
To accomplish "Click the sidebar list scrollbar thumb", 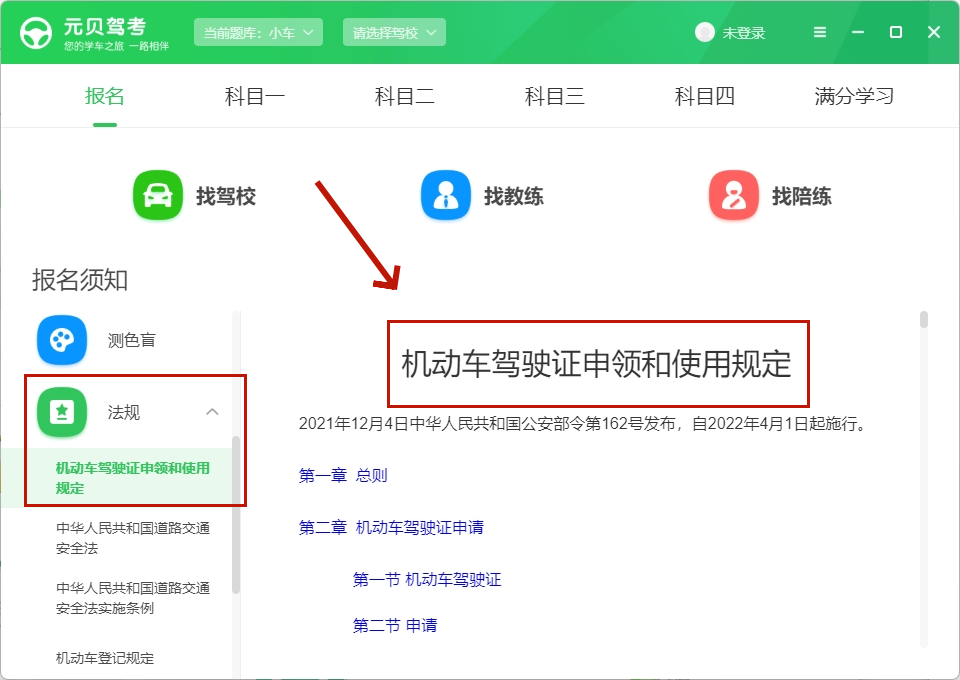I will click(x=236, y=515).
